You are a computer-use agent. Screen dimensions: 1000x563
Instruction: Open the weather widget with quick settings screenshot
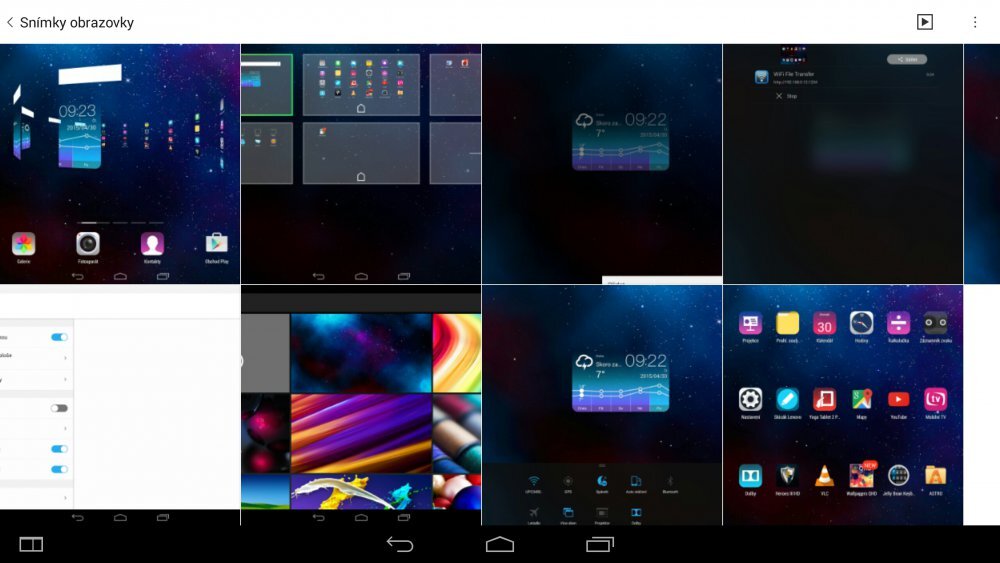point(602,405)
